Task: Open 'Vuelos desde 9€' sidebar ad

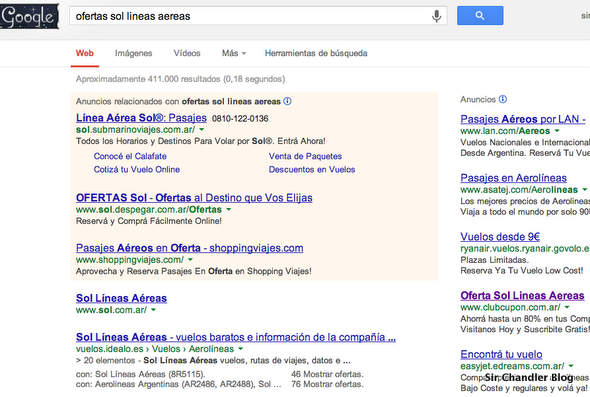Action: point(500,237)
